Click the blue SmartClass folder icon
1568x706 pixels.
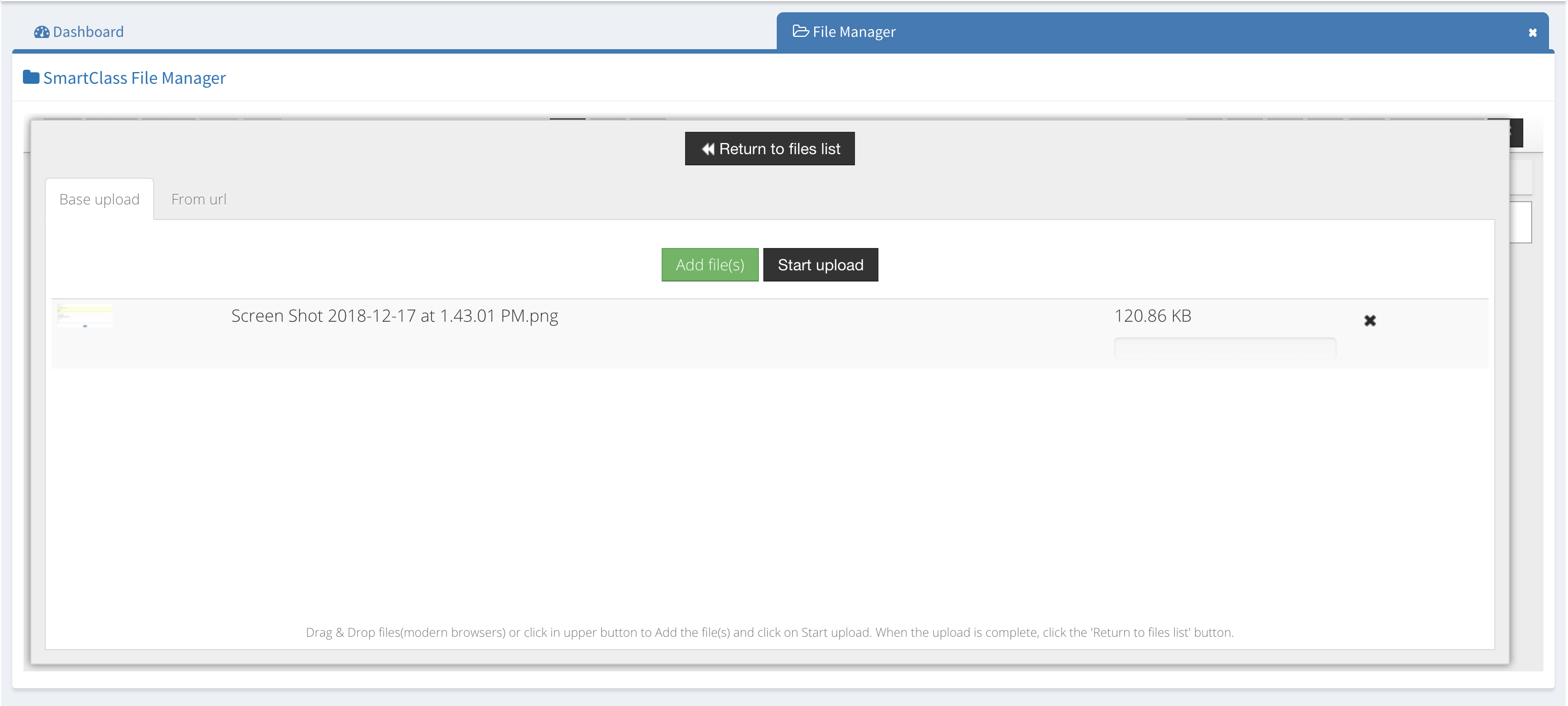tap(31, 77)
